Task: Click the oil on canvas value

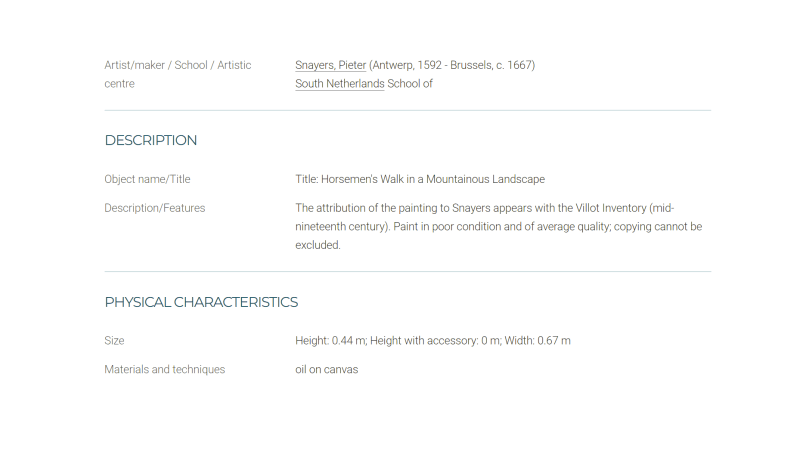Action: coord(327,369)
